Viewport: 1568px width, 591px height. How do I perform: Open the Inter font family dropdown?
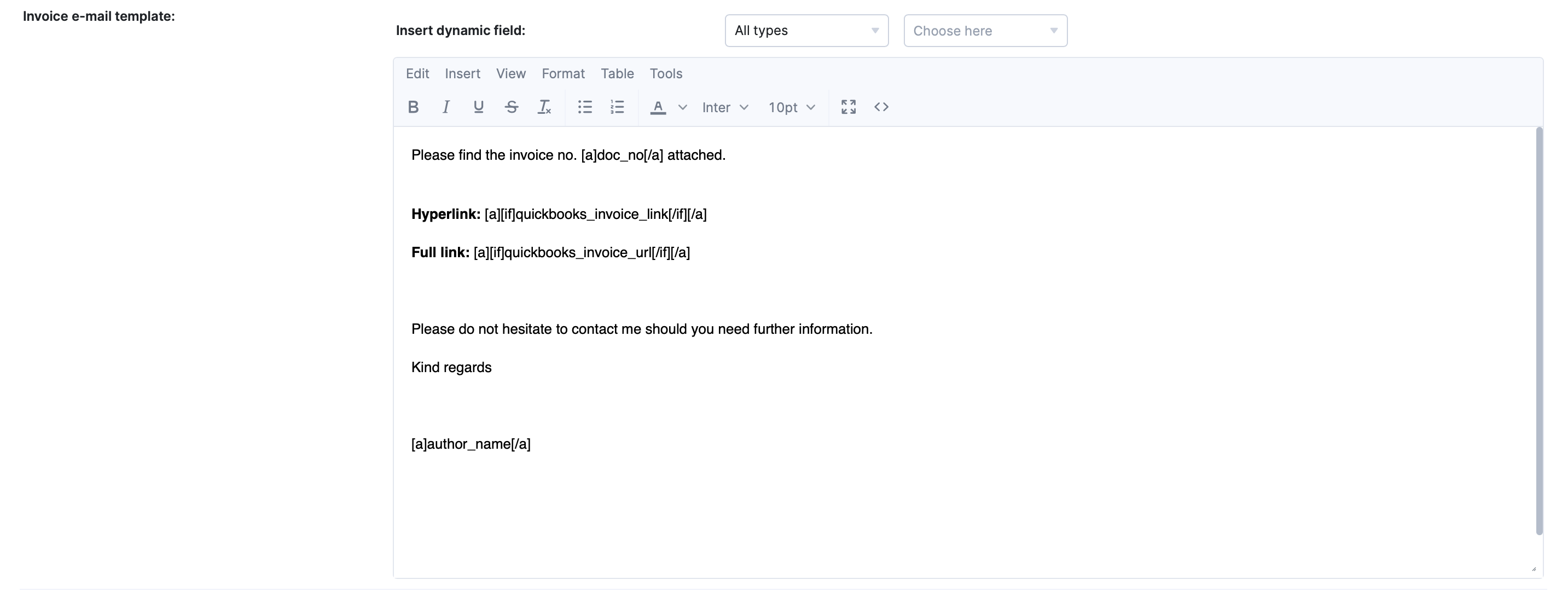725,107
